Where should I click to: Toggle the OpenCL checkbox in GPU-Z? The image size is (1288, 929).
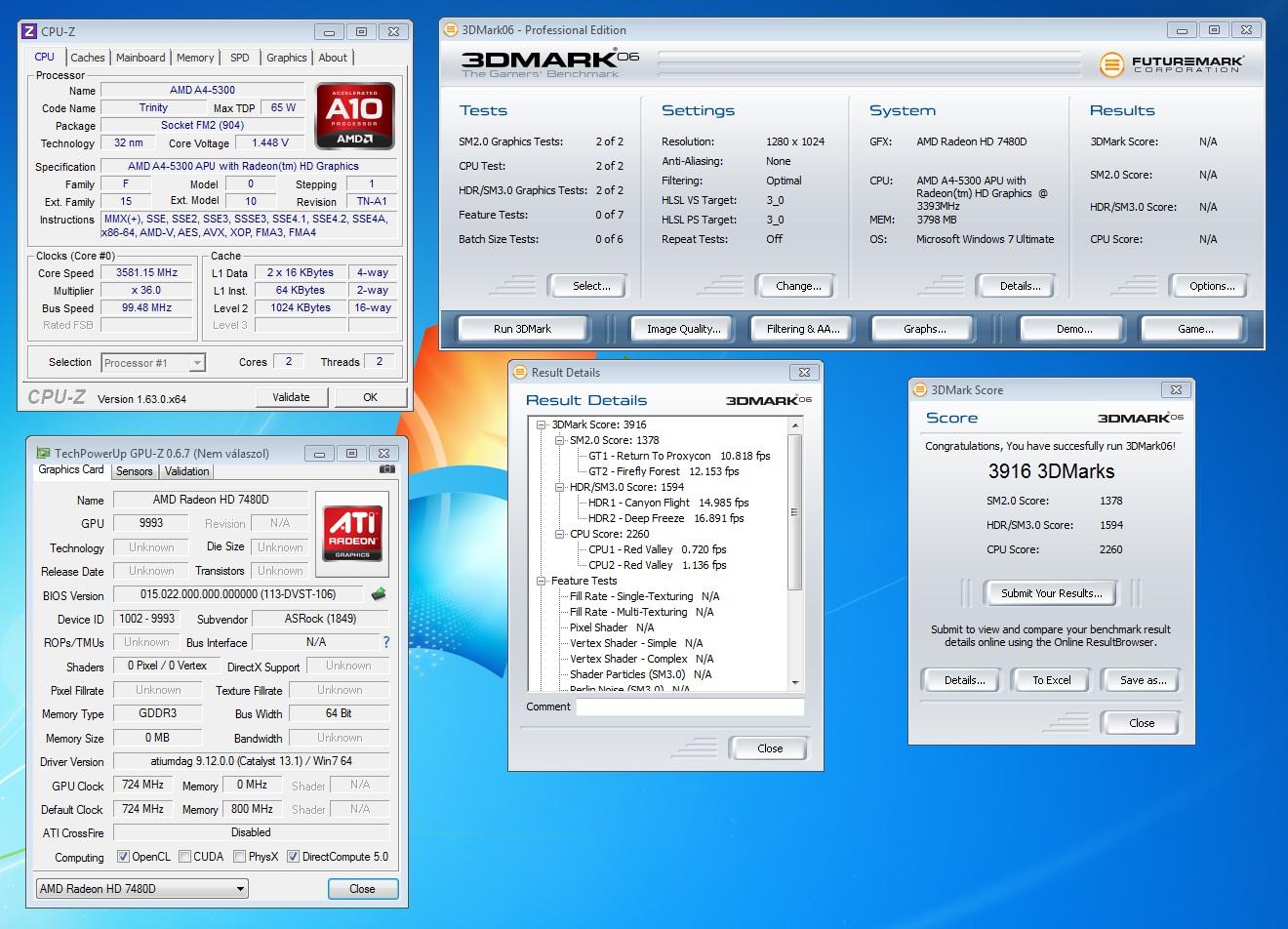pyautogui.click(x=123, y=857)
